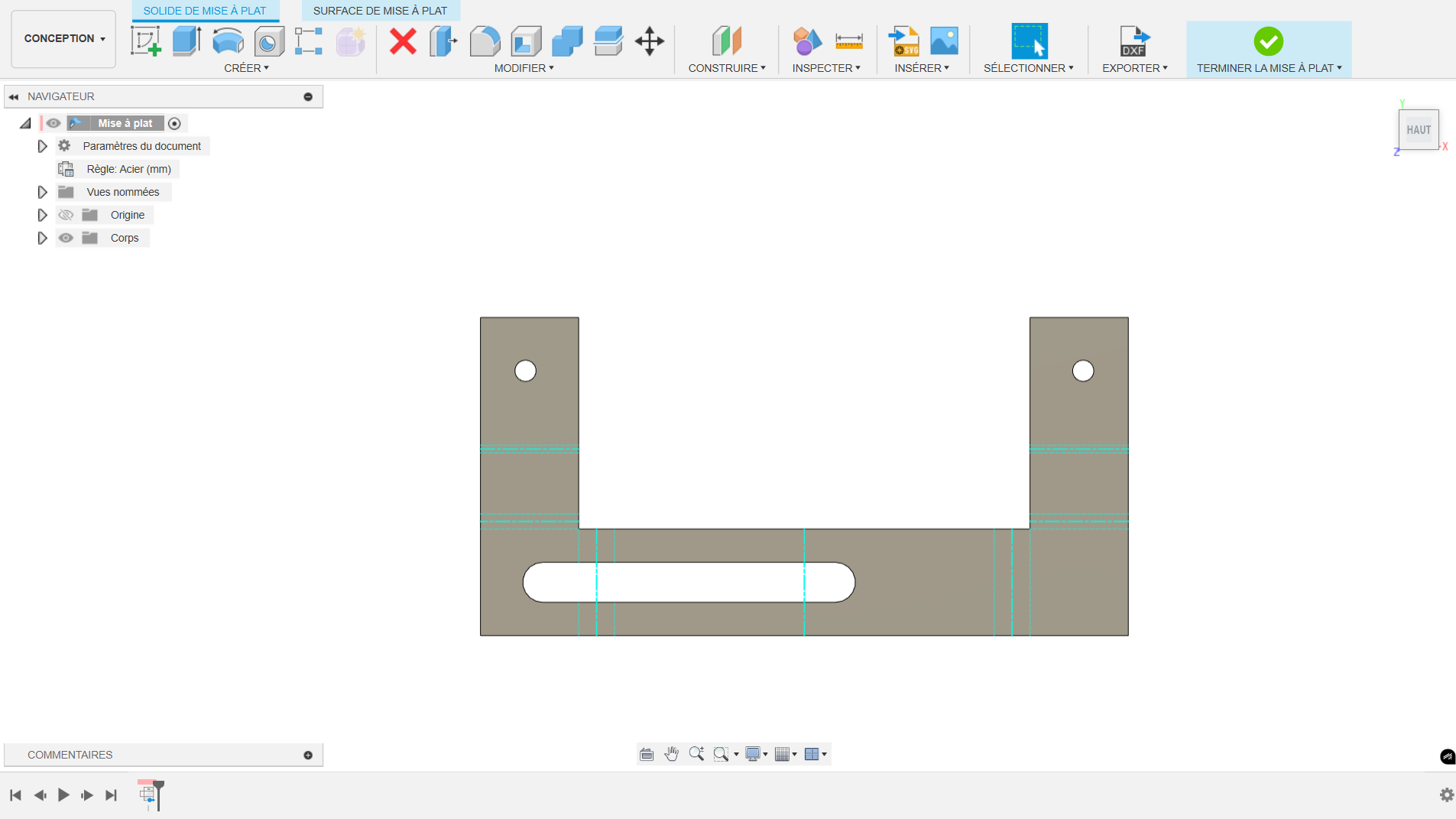Click the Export DXF icon
The height and width of the screenshot is (819, 1456).
1133,41
